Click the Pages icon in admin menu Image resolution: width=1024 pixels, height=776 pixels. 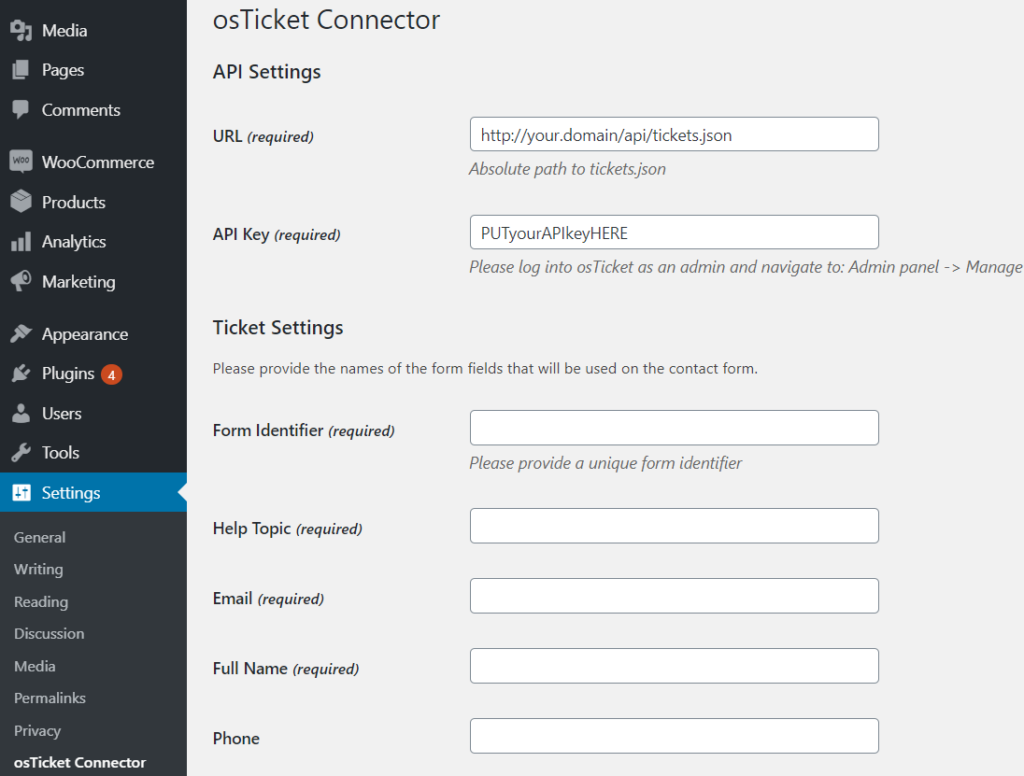tap(21, 70)
